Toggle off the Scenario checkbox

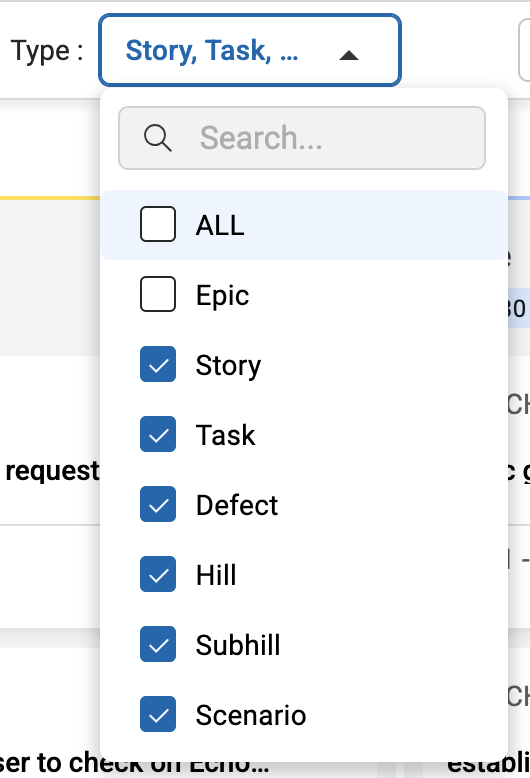coord(158,714)
